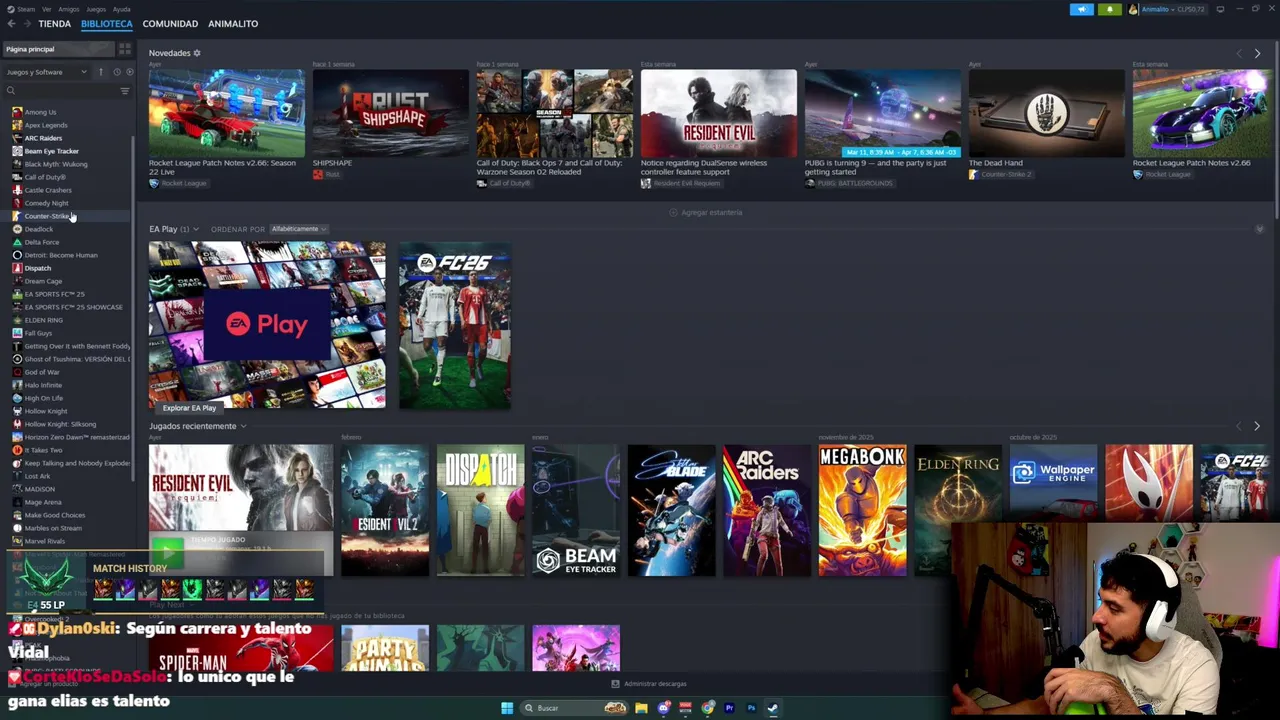1280x720 pixels.
Task: Change Alfabéticamente sort order dropdown
Action: pyautogui.click(x=299, y=229)
